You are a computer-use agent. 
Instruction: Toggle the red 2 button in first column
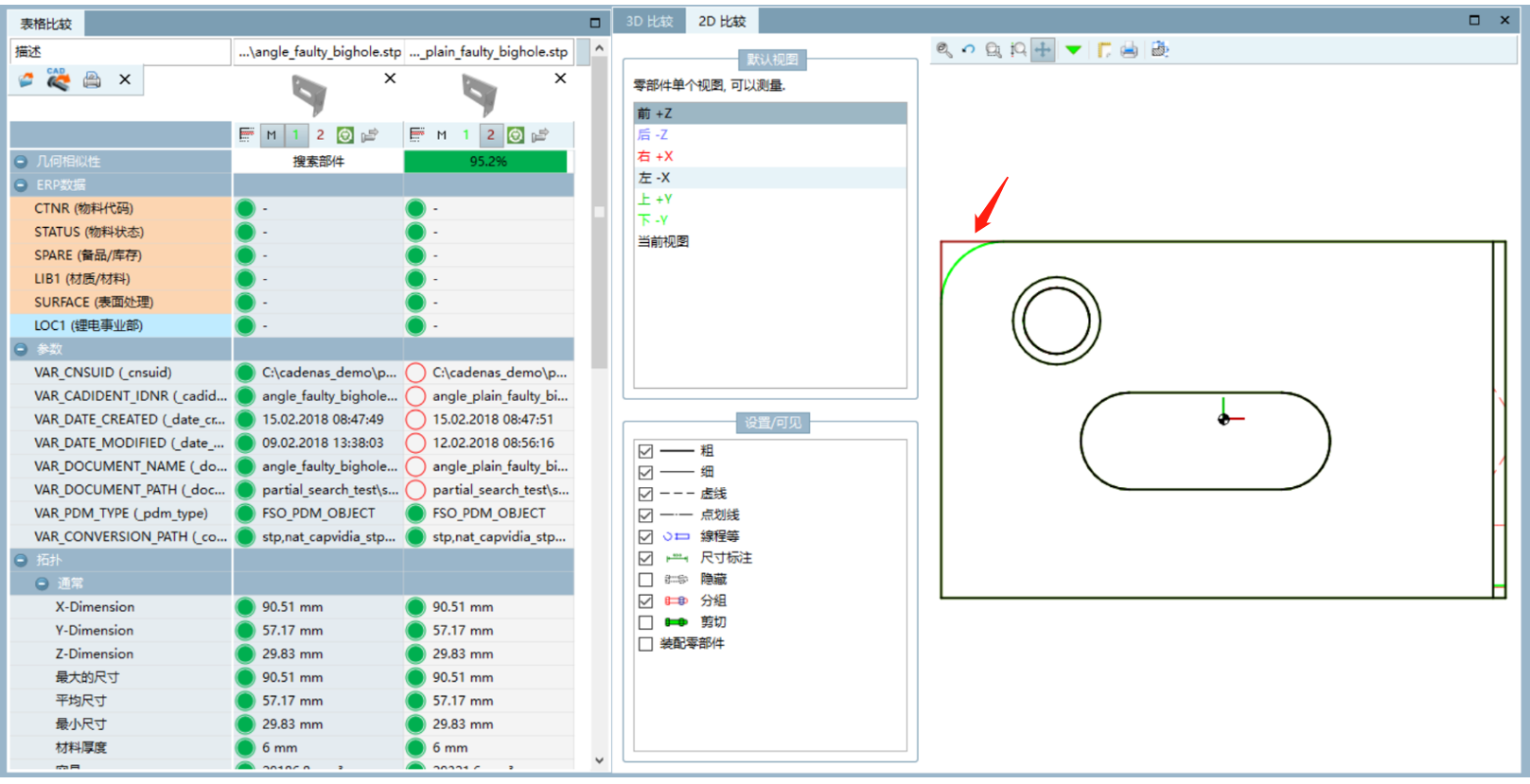tap(320, 135)
